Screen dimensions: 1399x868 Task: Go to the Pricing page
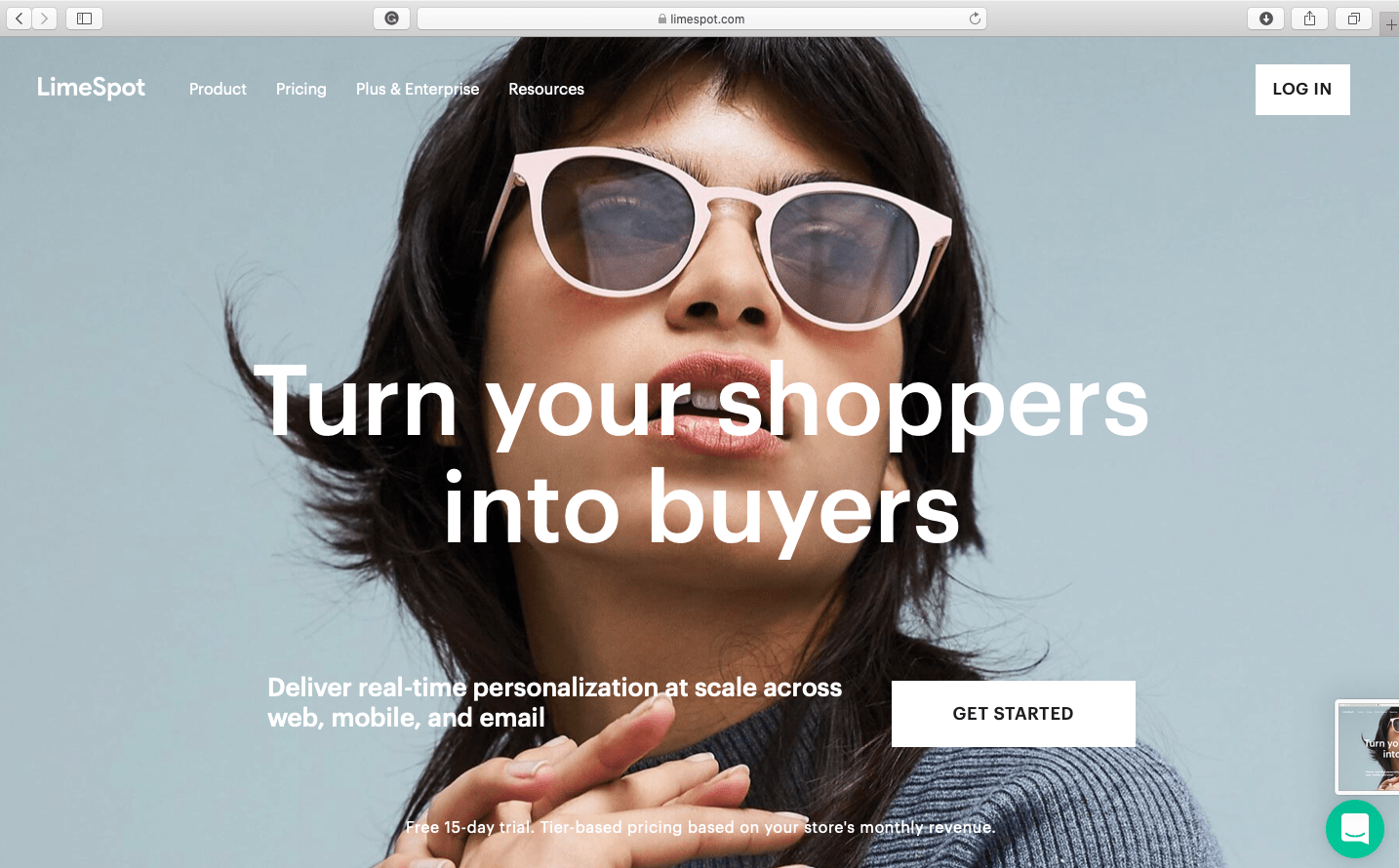(x=300, y=89)
